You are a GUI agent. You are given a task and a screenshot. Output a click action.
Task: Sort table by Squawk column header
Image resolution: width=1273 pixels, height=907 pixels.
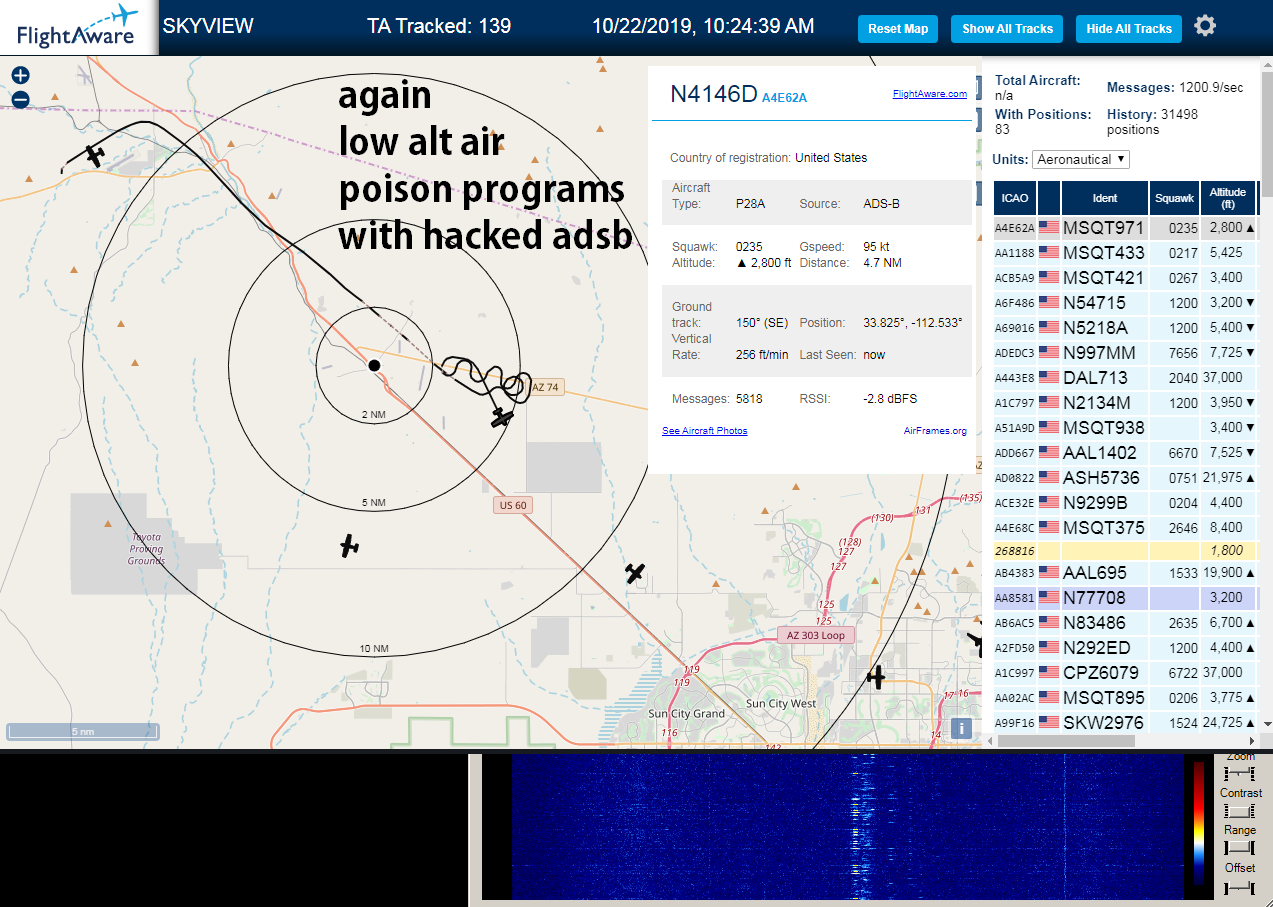[x=1175, y=198]
